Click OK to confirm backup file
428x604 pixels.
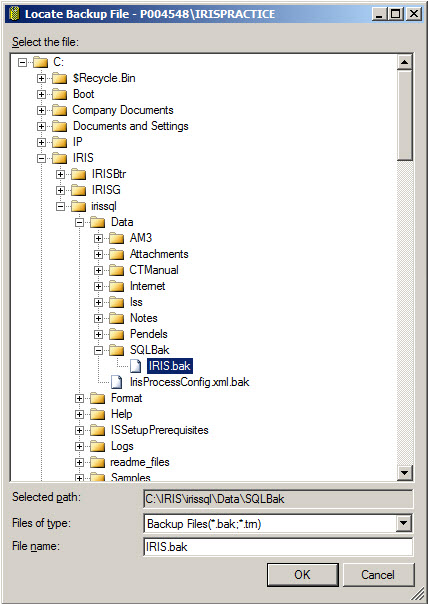302,575
